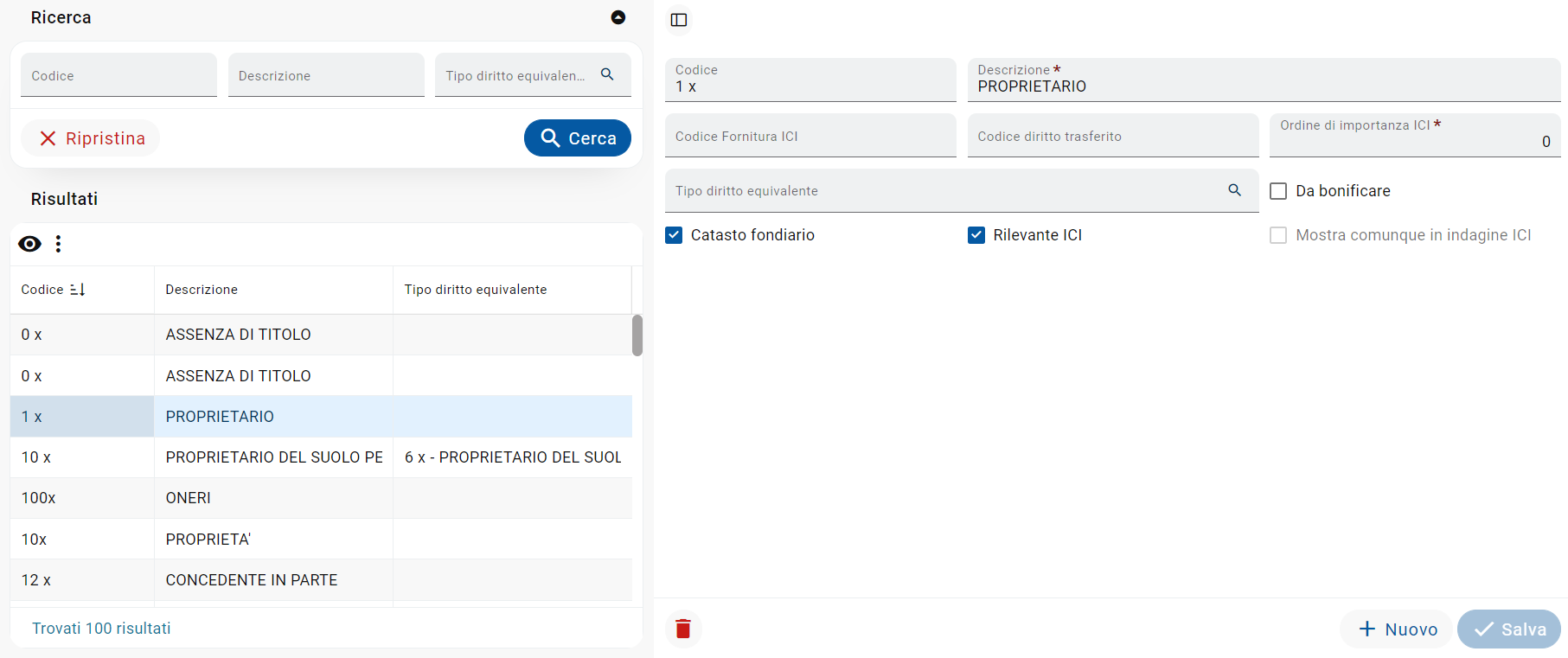Sort results by Codice column icon
The height and width of the screenshot is (658, 1568).
(x=77, y=290)
